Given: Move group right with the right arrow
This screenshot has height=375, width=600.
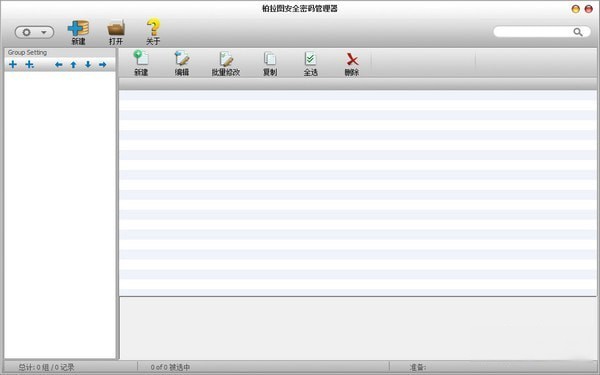Looking at the screenshot, I should pyautogui.click(x=103, y=64).
